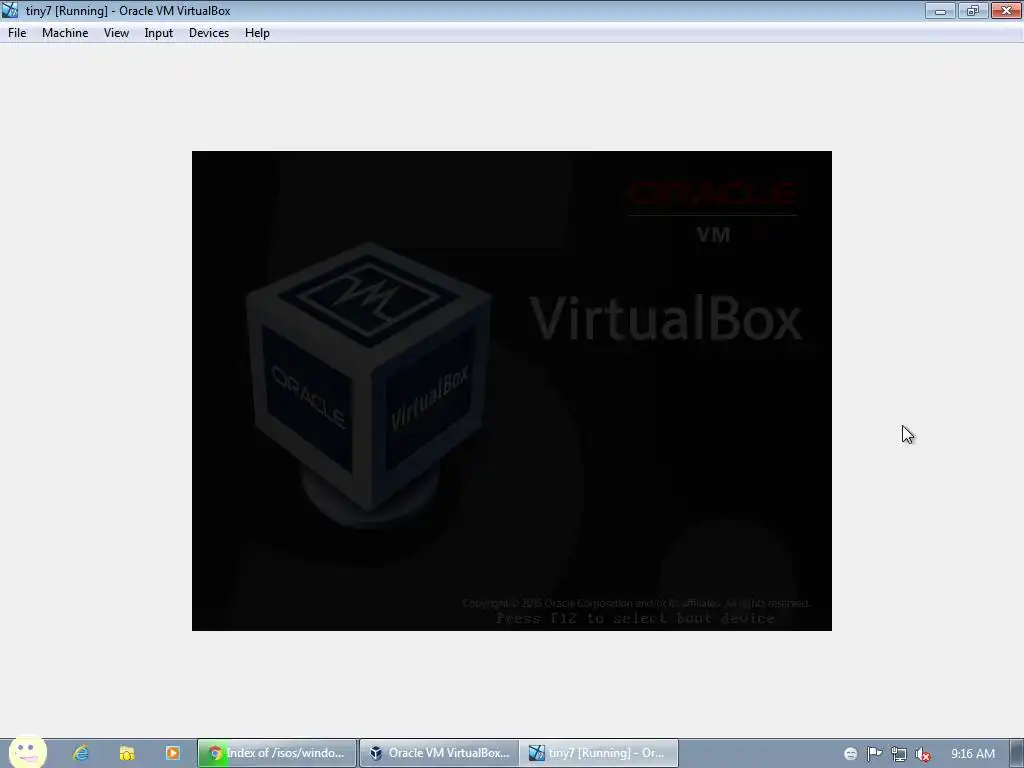Close the tiny7 VirtualBox window

pos(1006,10)
